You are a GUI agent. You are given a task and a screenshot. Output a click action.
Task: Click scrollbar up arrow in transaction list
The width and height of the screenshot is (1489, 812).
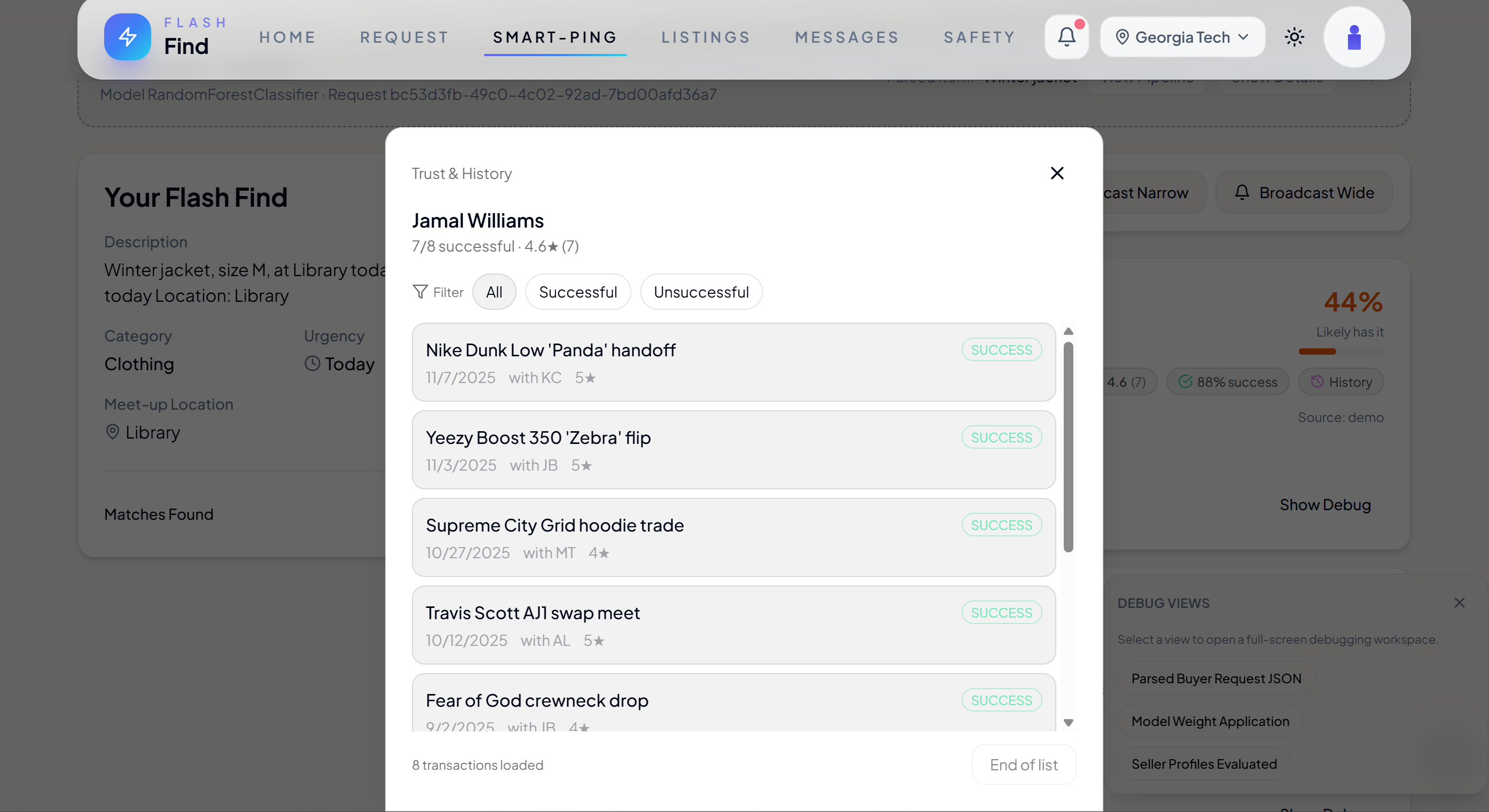coord(1068,332)
